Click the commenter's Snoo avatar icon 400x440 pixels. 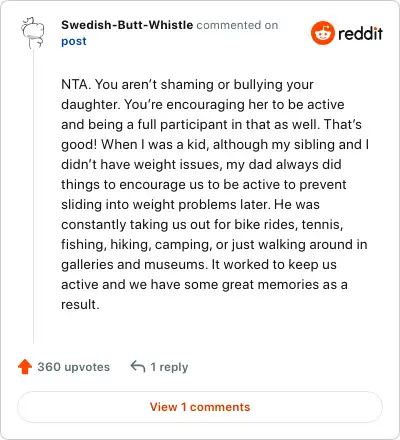[33, 33]
